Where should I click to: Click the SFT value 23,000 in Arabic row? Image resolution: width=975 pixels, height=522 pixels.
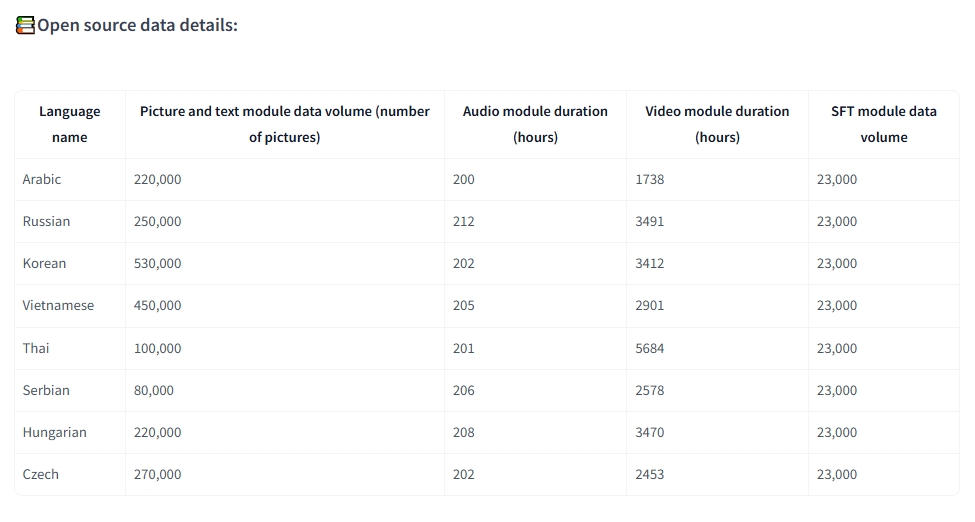[837, 179]
